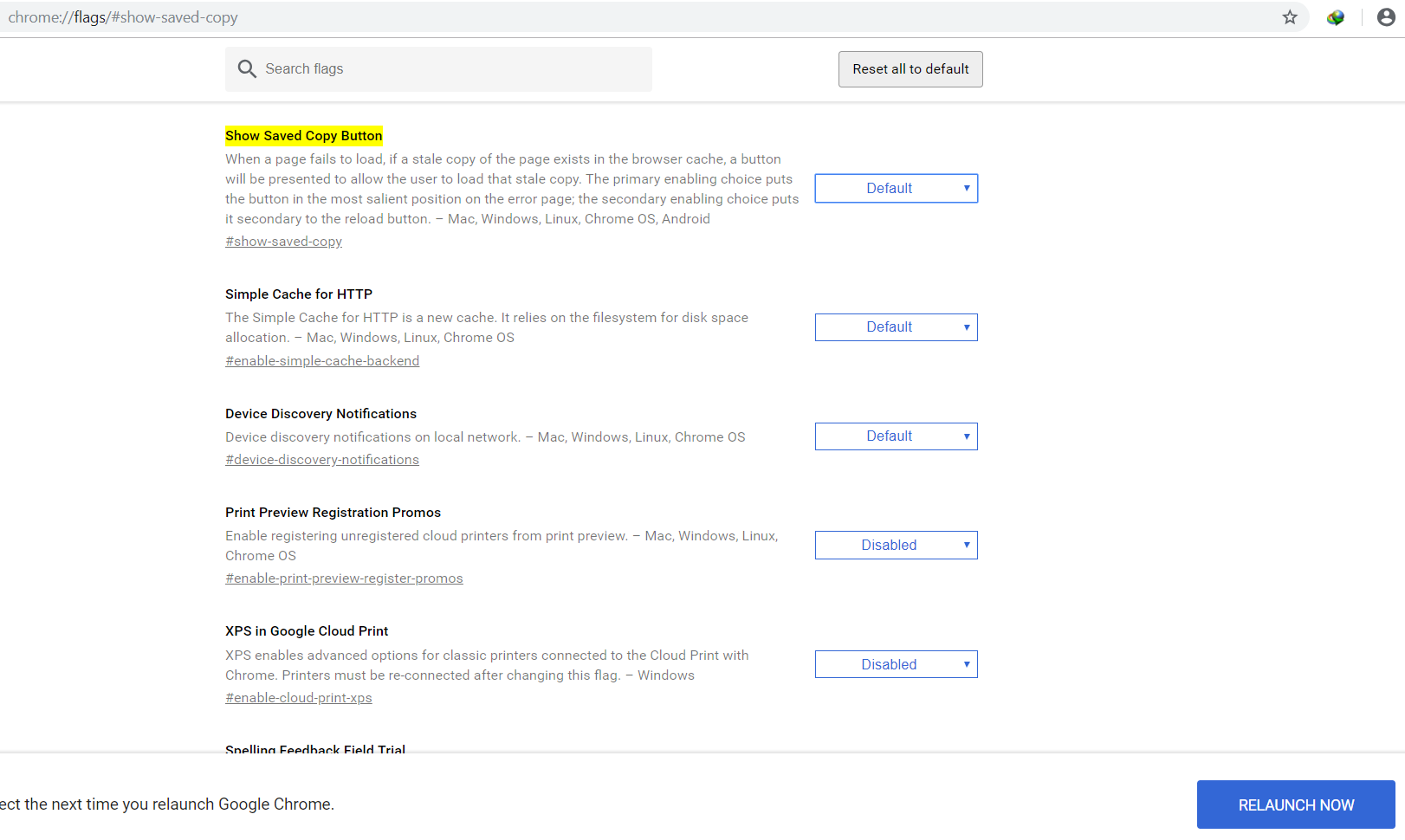
Task: Open Simple Cache for HTTP dropdown
Action: pos(897,327)
